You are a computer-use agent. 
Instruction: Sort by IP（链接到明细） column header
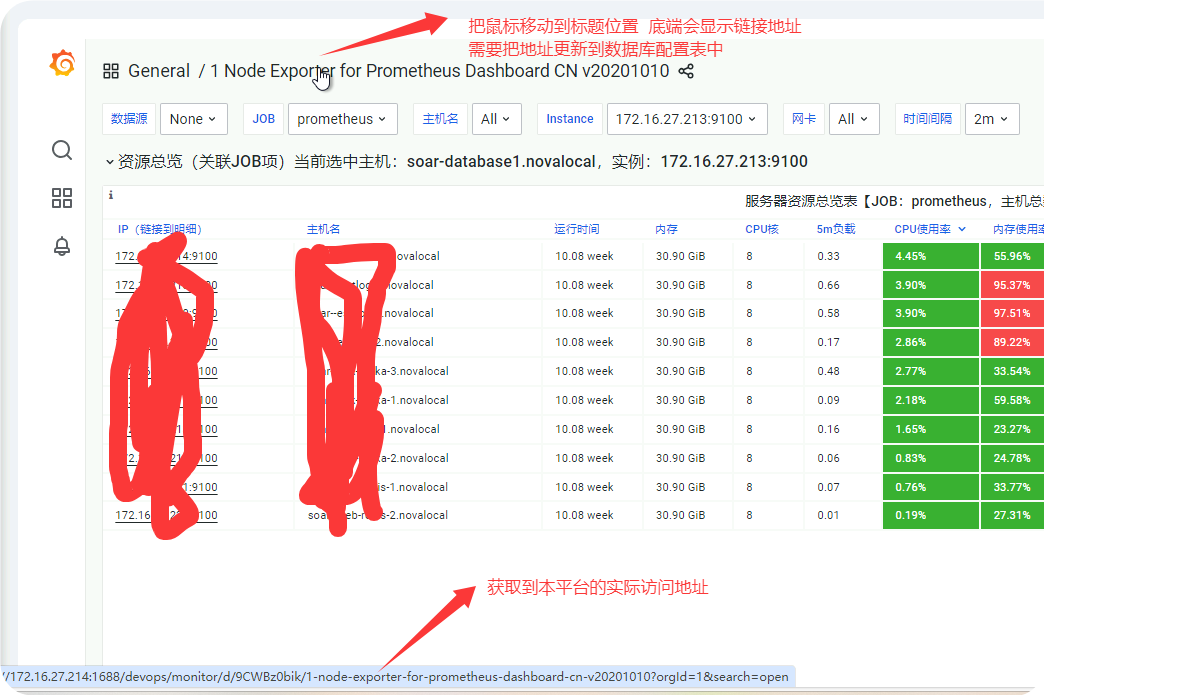click(x=160, y=229)
